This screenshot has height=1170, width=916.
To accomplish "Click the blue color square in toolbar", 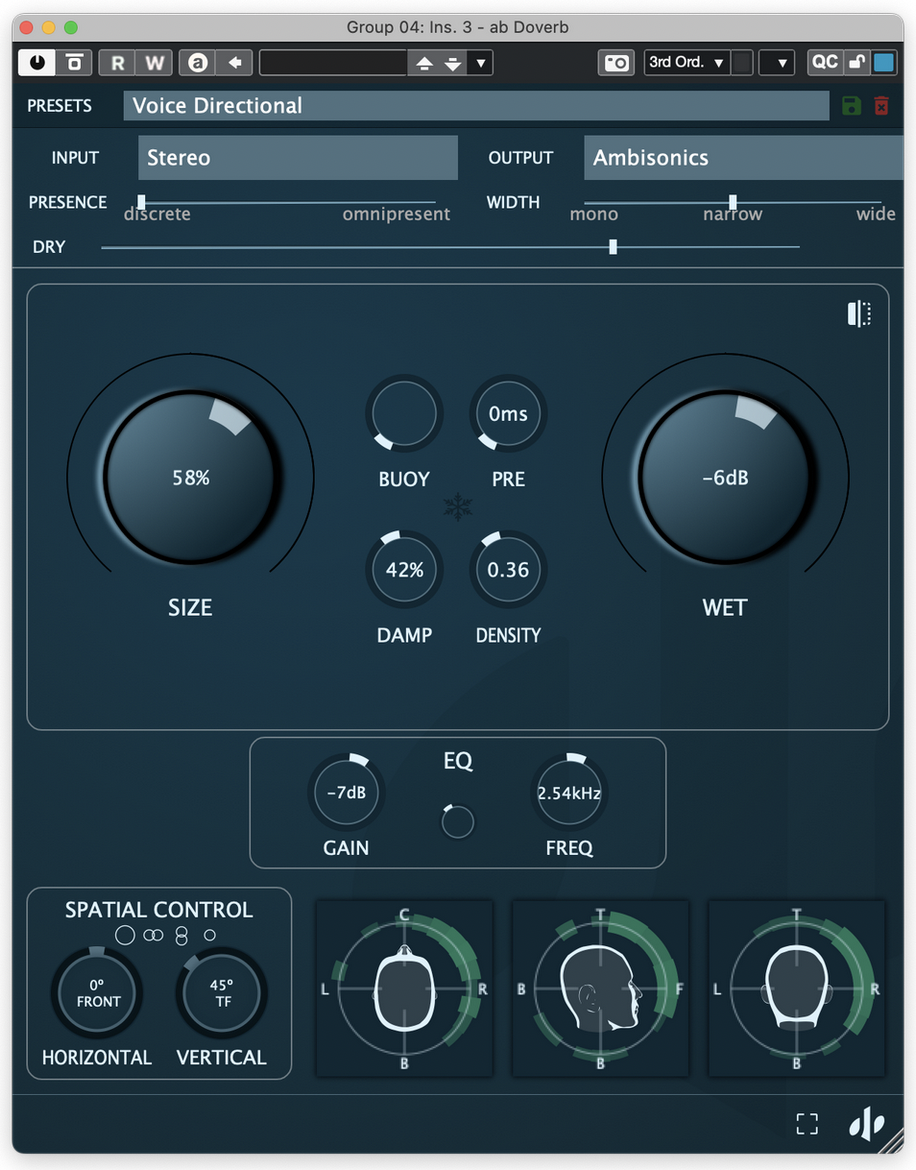I will pyautogui.click(x=884, y=63).
